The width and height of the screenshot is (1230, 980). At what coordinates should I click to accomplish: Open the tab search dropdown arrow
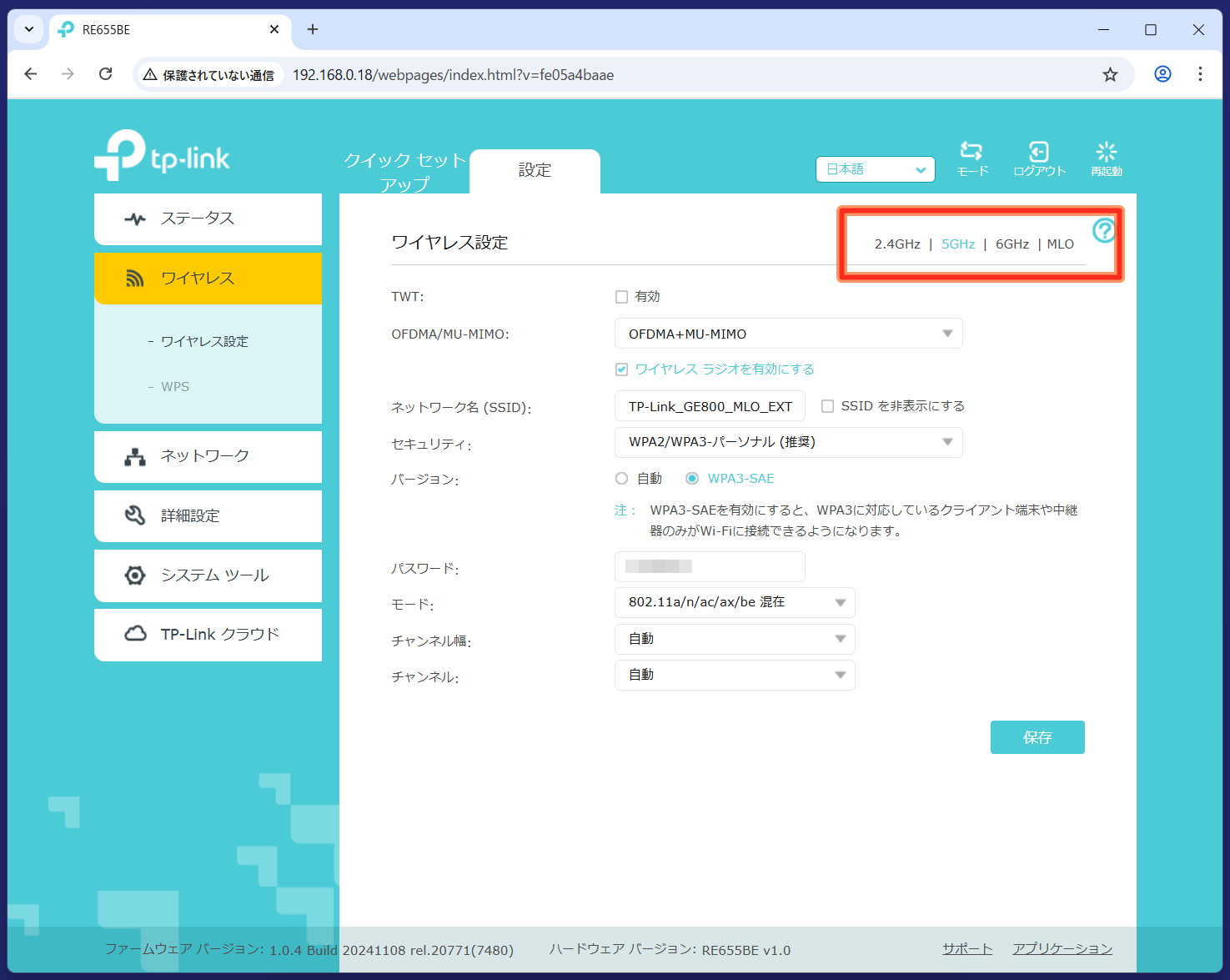point(29,29)
